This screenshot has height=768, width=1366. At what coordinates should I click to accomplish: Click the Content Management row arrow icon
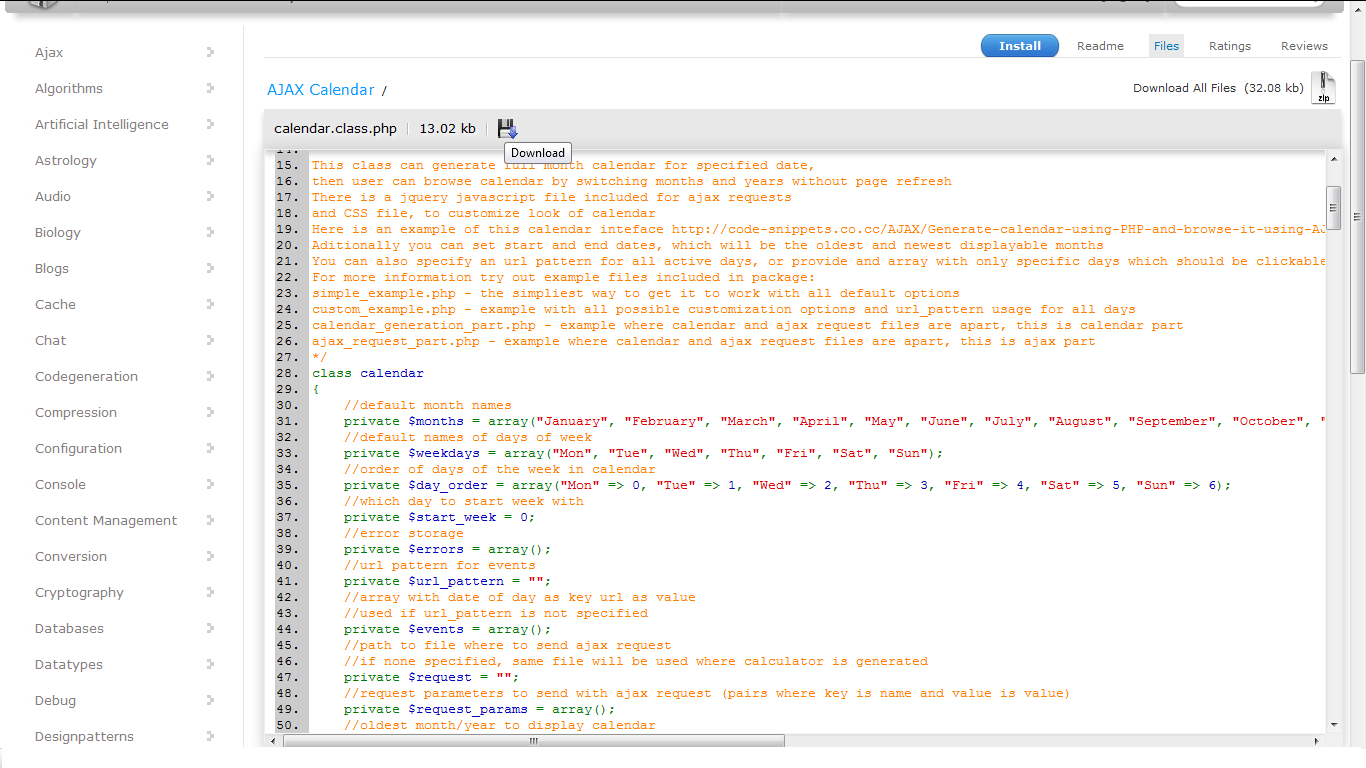pos(210,520)
